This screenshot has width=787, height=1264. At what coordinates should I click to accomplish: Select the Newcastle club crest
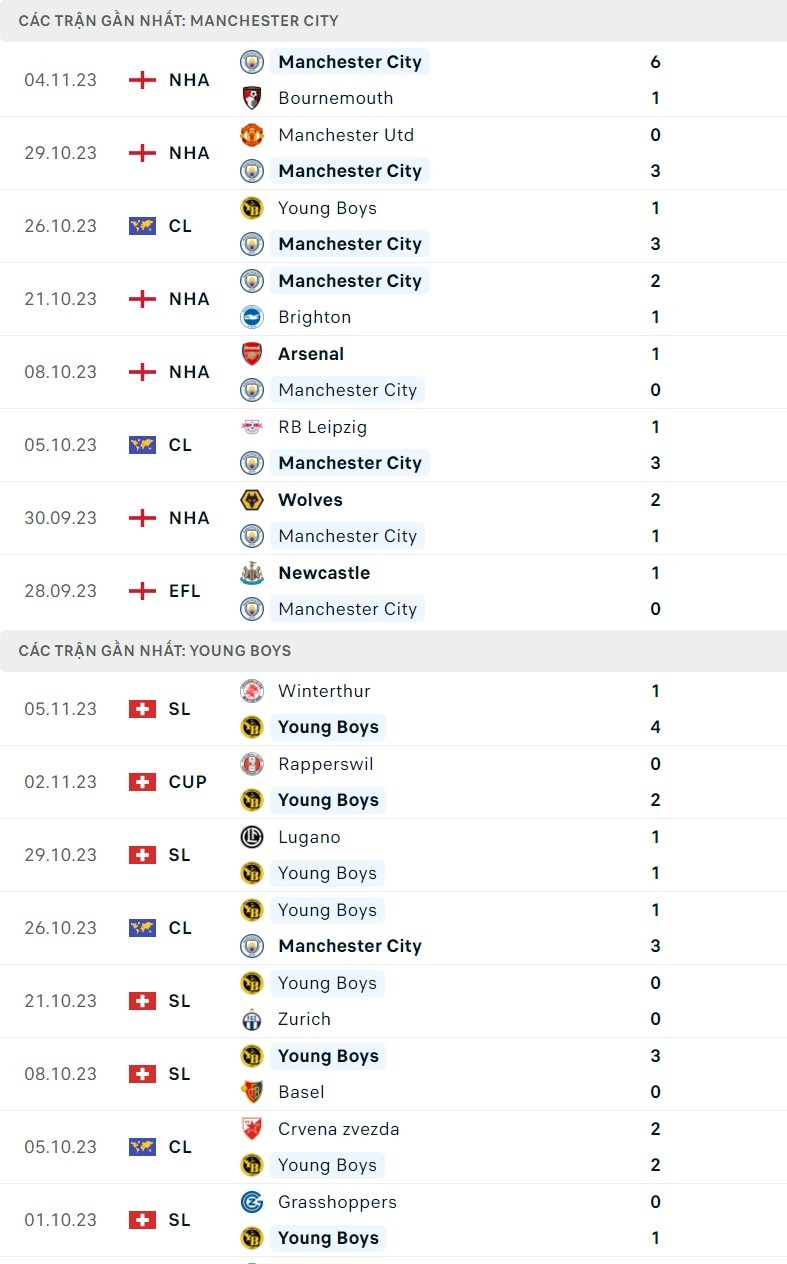tap(252, 573)
